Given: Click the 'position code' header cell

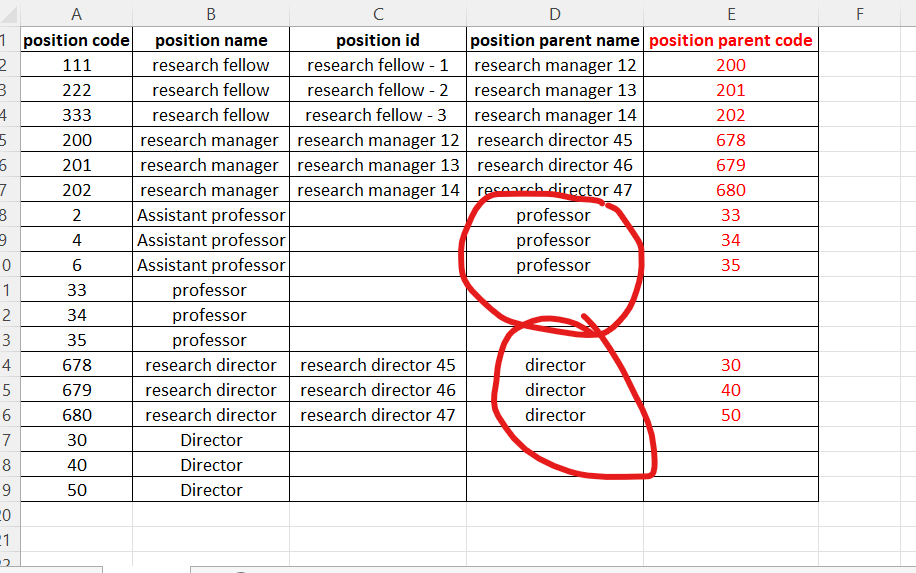Looking at the screenshot, I should pyautogui.click(x=76, y=40).
